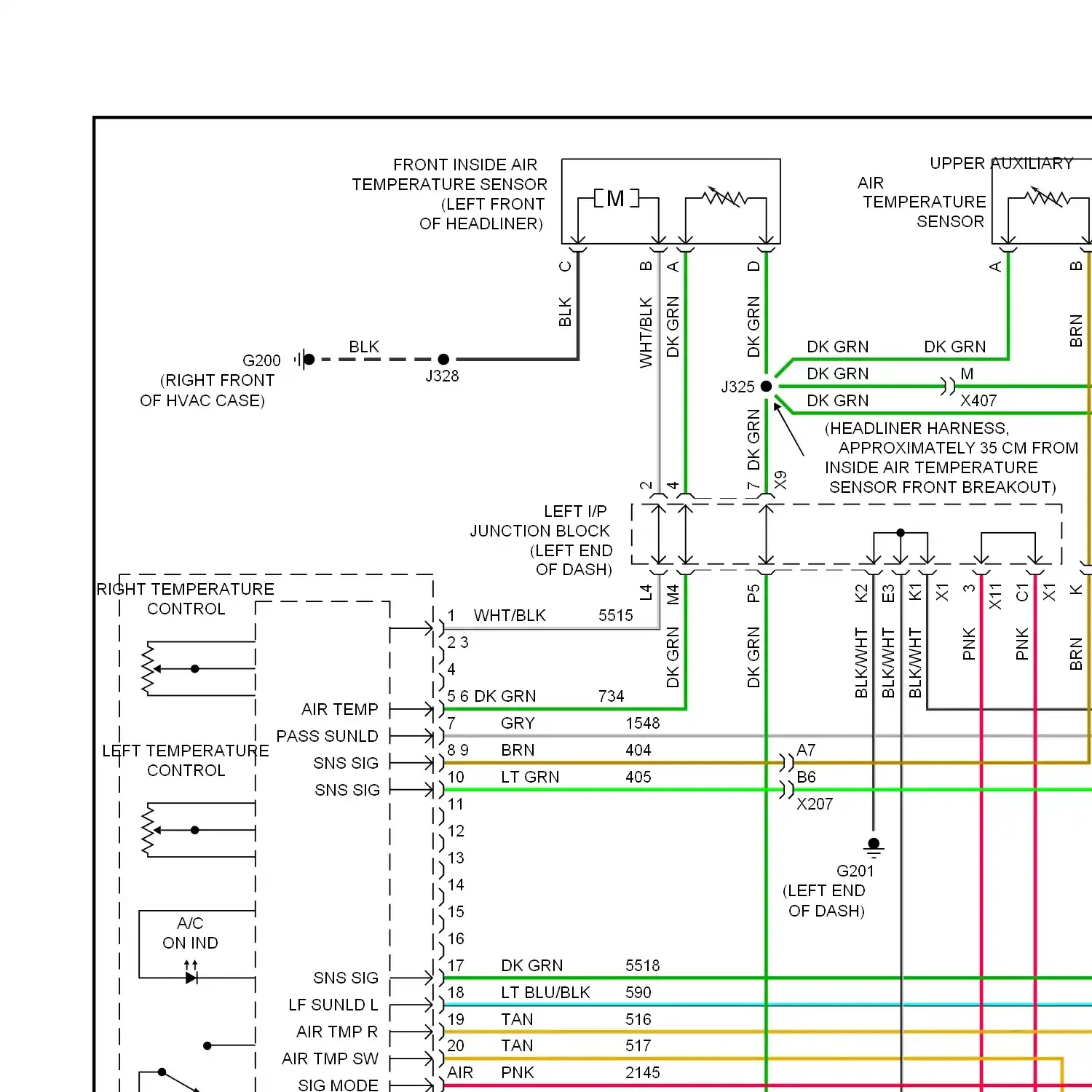Click the LEFT I/P JUNCTION BLOCK label
1092x1092 pixels.
tap(541, 540)
